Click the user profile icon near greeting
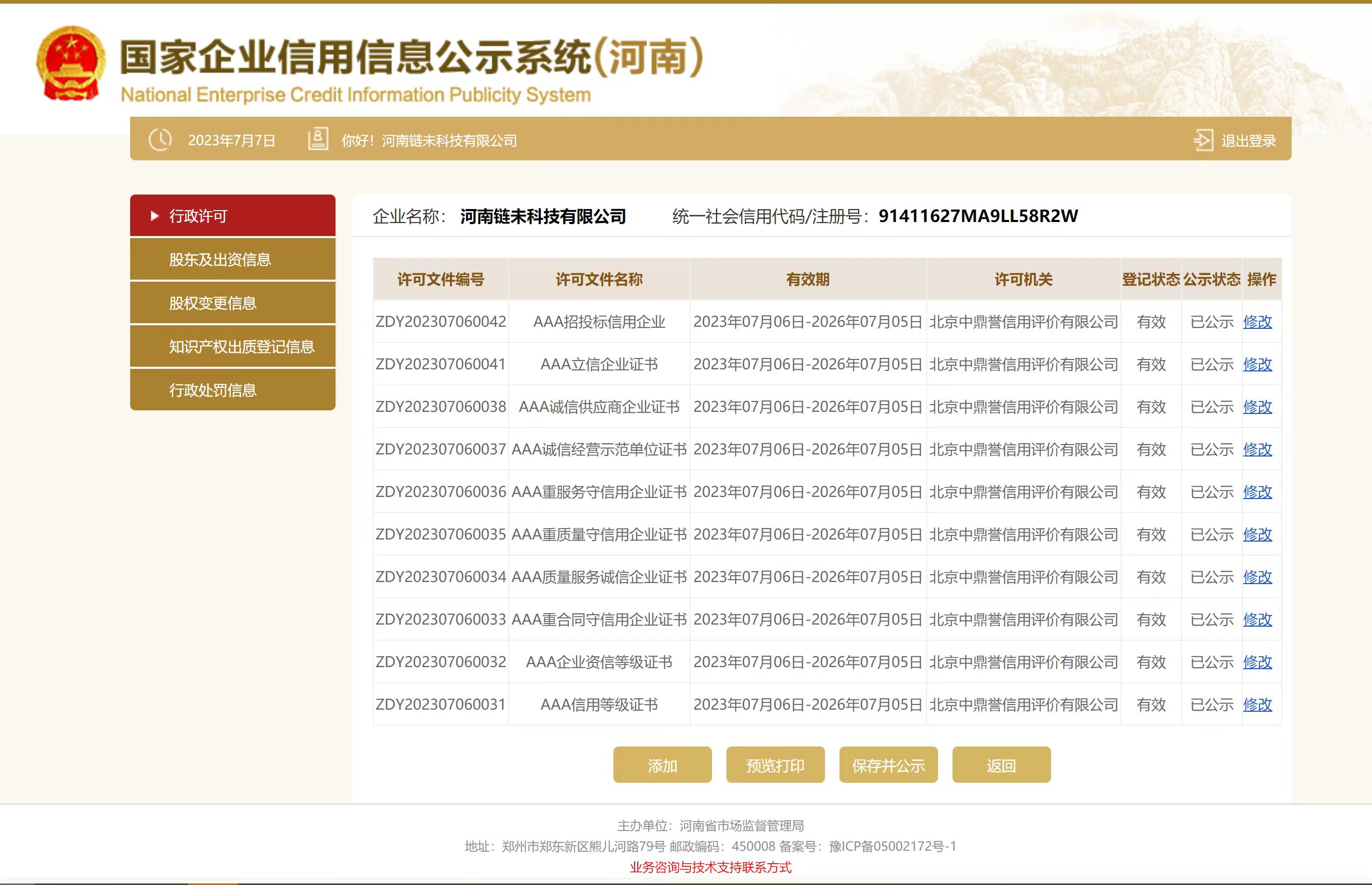The width and height of the screenshot is (1372, 885). 318,139
